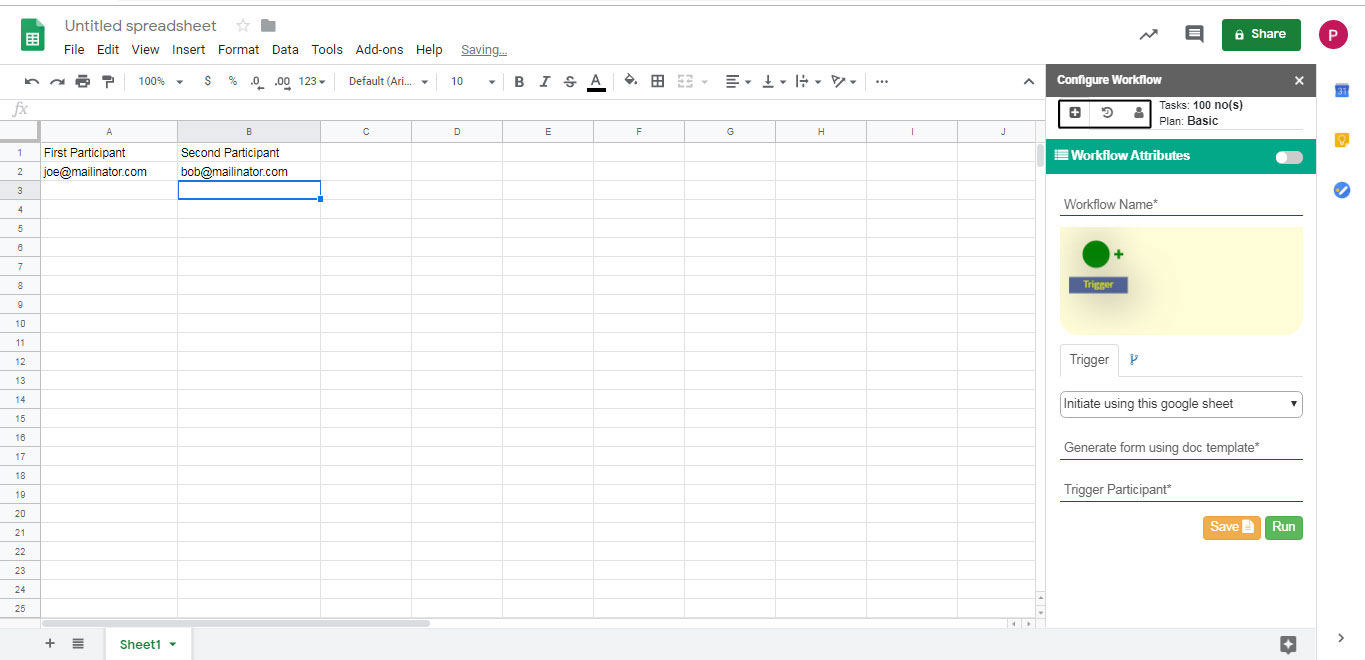Open the text color picker

tap(596, 81)
